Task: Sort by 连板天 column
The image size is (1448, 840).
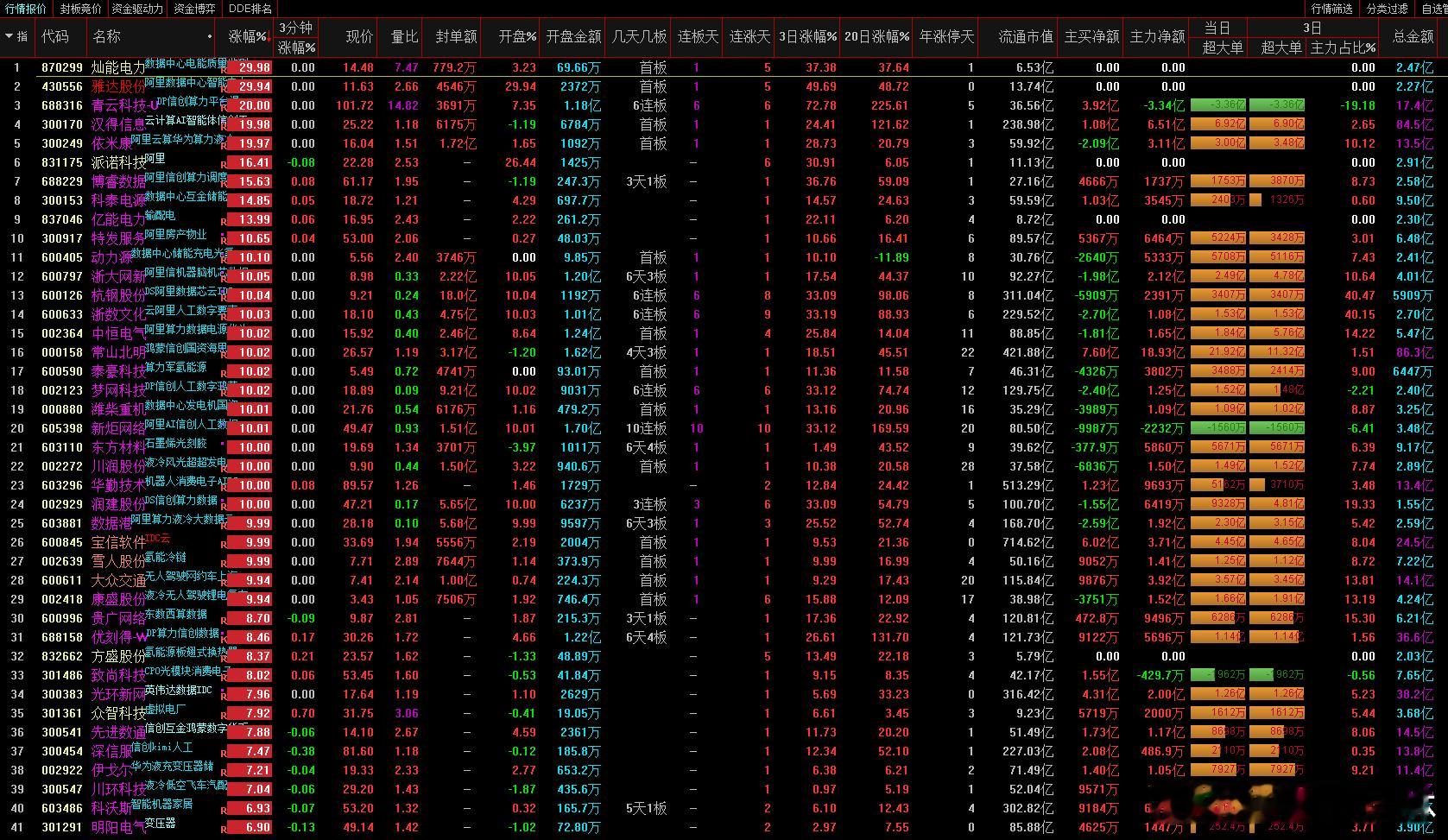Action: point(698,36)
